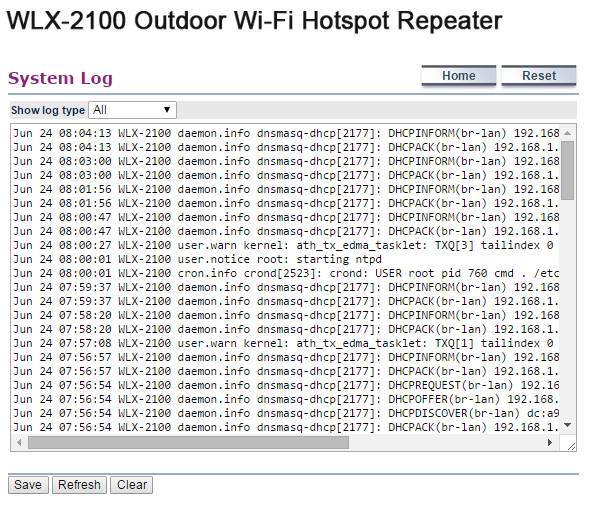Click the DHCPDISCOVER log line
600x505 pixels.
click(x=286, y=413)
